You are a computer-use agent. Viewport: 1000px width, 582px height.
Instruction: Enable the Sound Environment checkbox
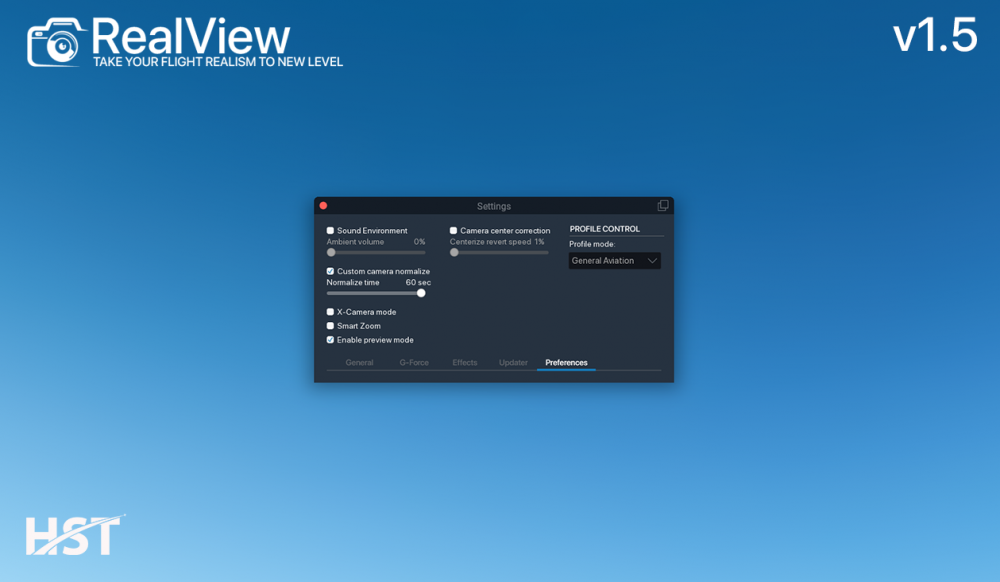(330, 231)
